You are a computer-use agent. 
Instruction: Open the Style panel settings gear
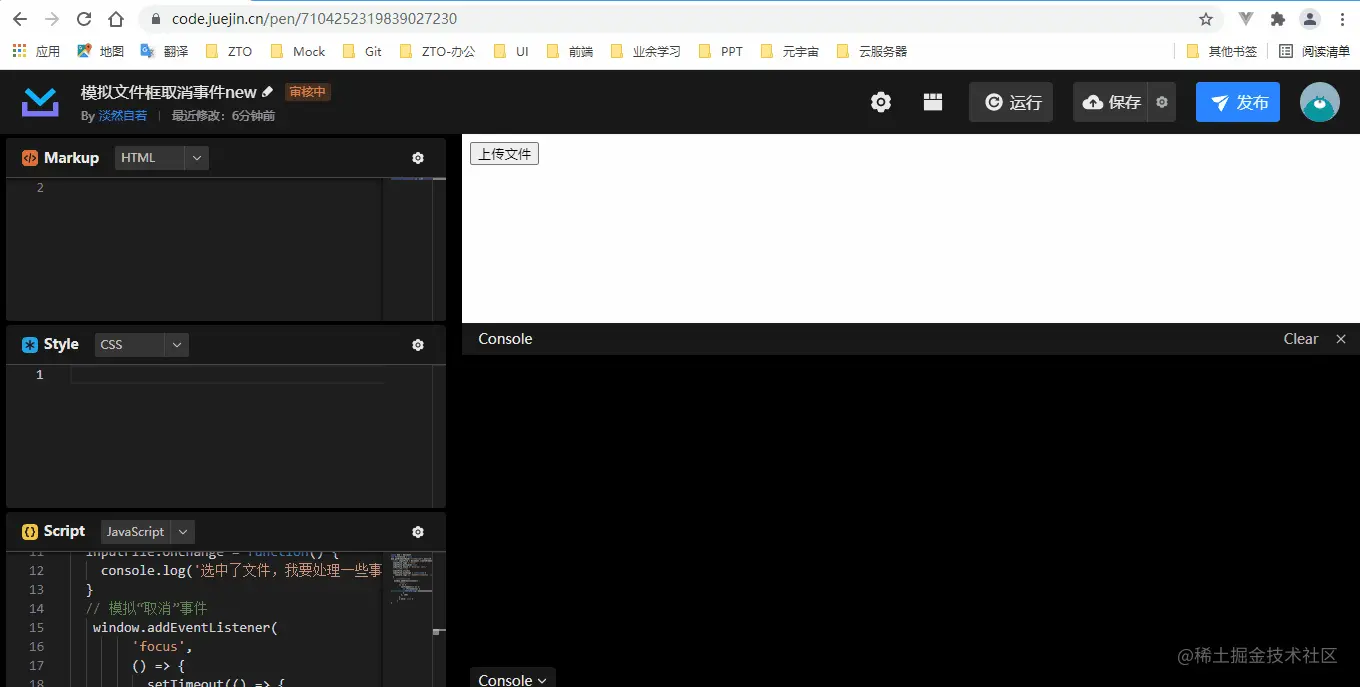coord(418,344)
